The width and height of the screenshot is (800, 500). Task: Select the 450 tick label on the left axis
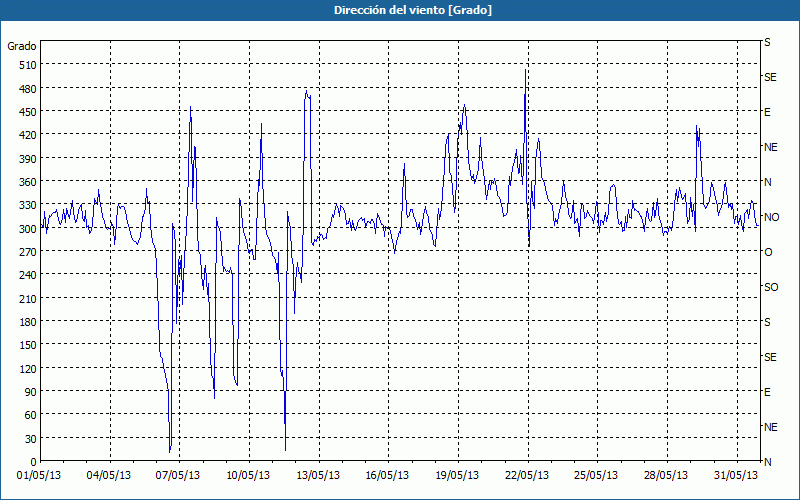(x=27, y=112)
